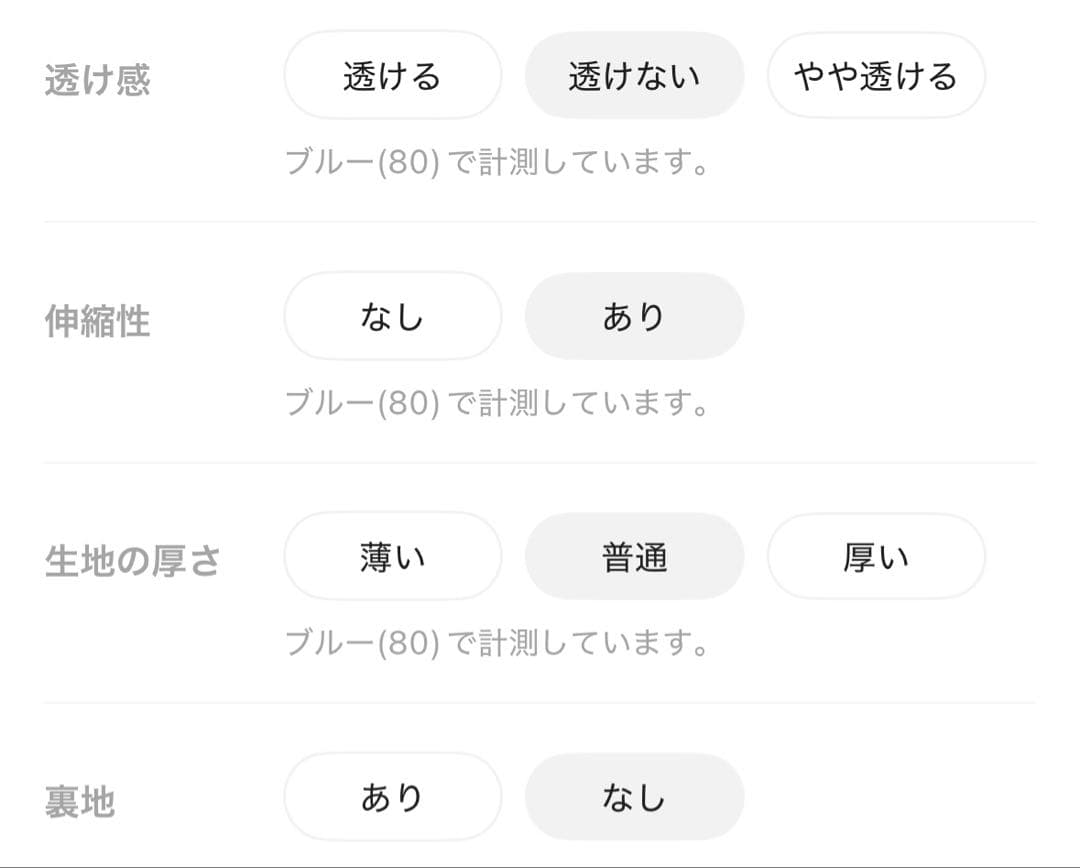Click the 透け感 row label
This screenshot has width=1080, height=868.
(97, 79)
